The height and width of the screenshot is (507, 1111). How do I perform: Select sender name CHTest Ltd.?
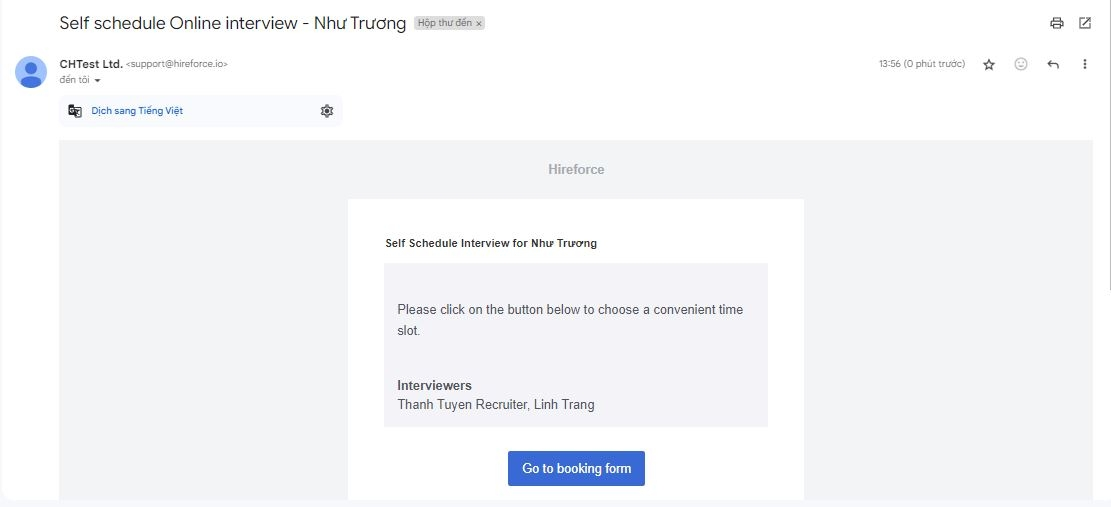pos(91,64)
